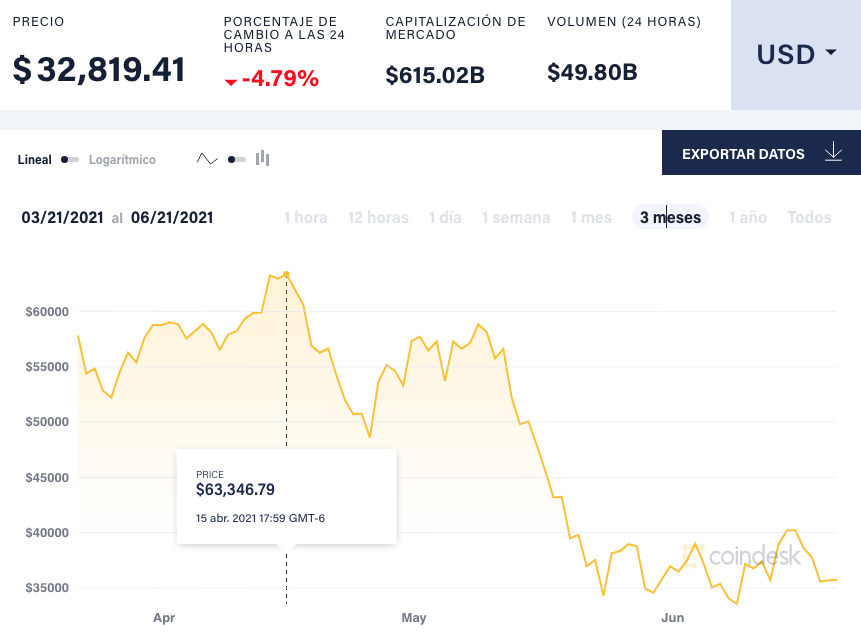Click the dropdown caret beside USD
This screenshot has width=861, height=635.
pos(831,52)
